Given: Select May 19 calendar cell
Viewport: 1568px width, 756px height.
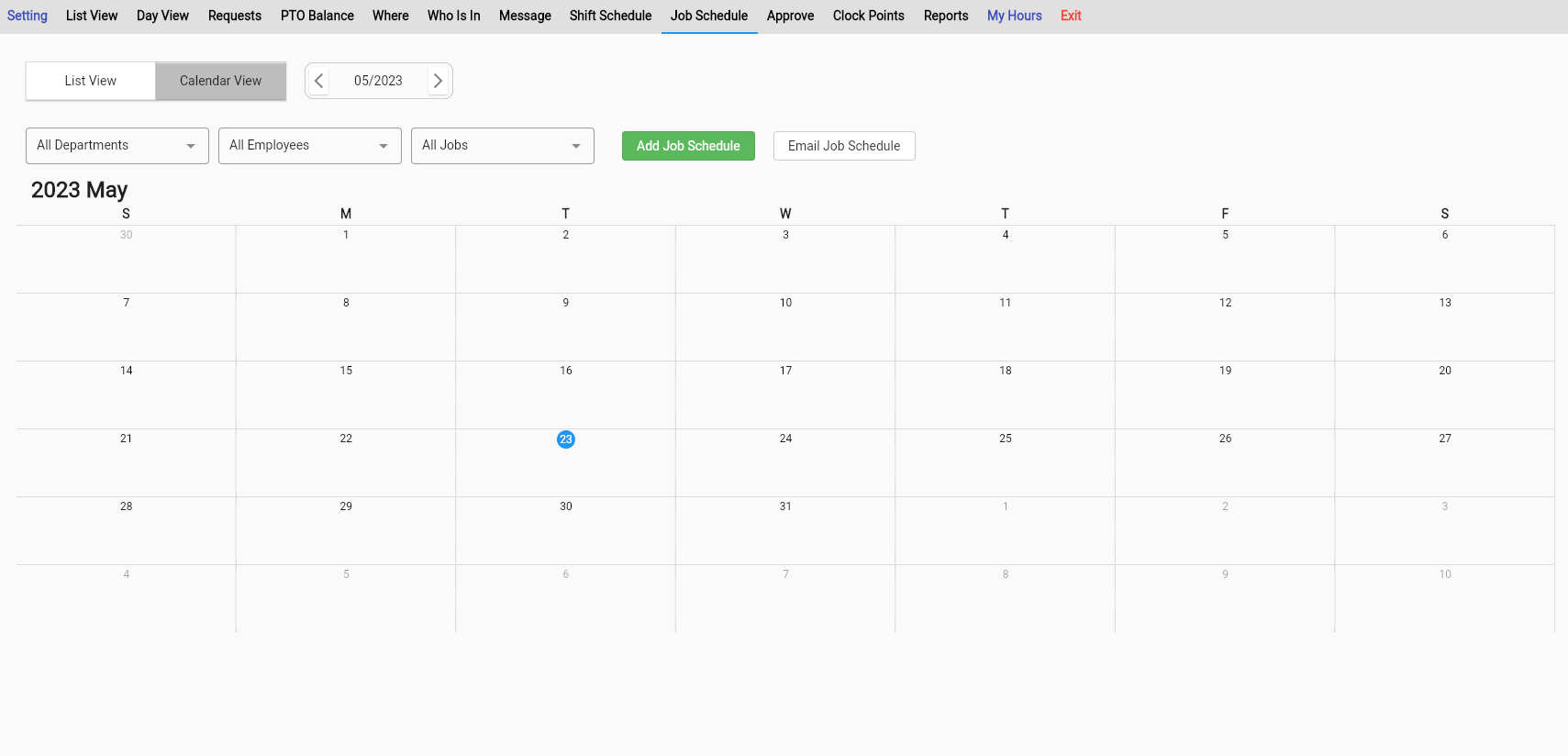Looking at the screenshot, I should (1225, 395).
